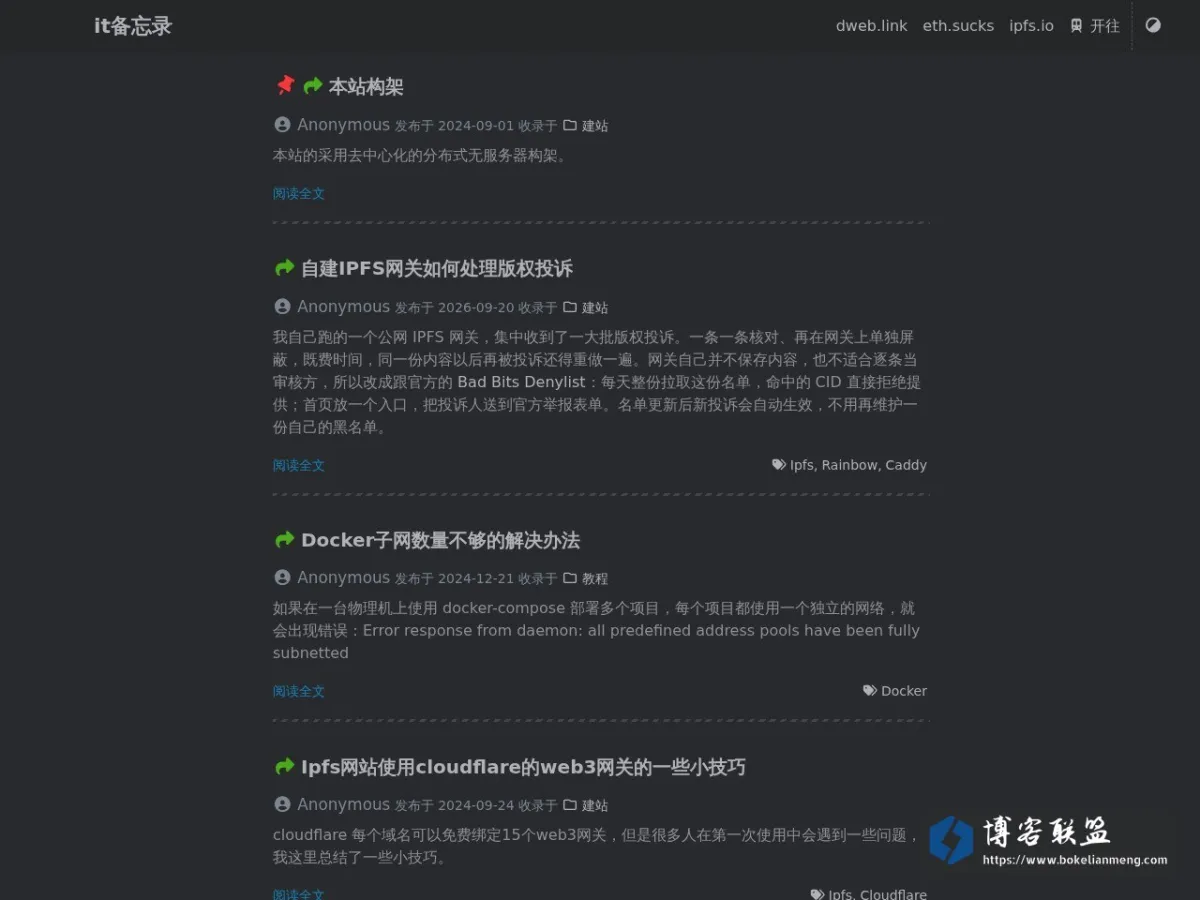Open eth.sucks gateway link

[x=958, y=26]
